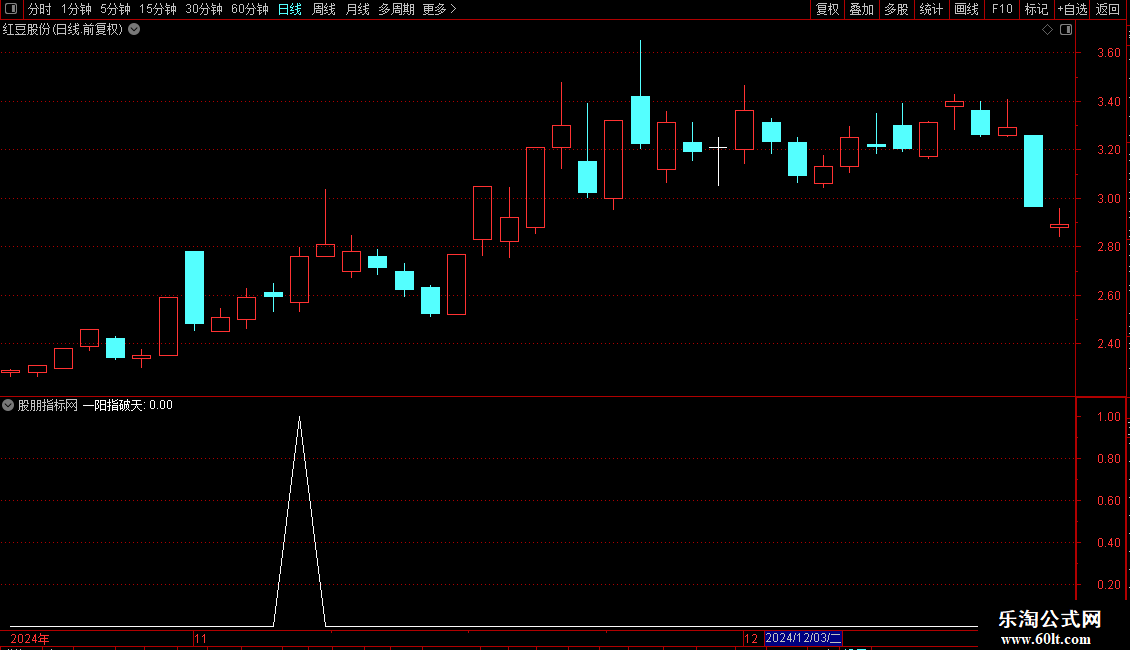
Task: Click the 2024/12/03 date marker
Action: pyautogui.click(x=803, y=638)
